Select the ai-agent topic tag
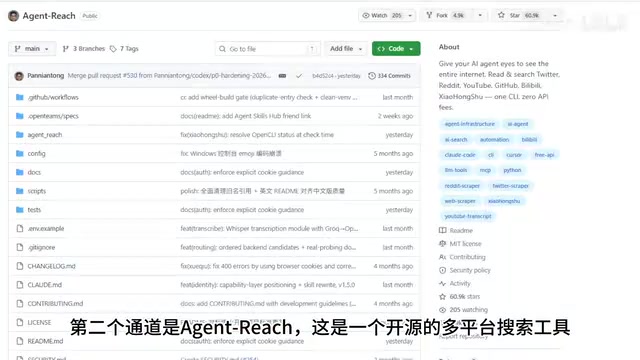Viewport: 640px width, 360px height. point(518,124)
